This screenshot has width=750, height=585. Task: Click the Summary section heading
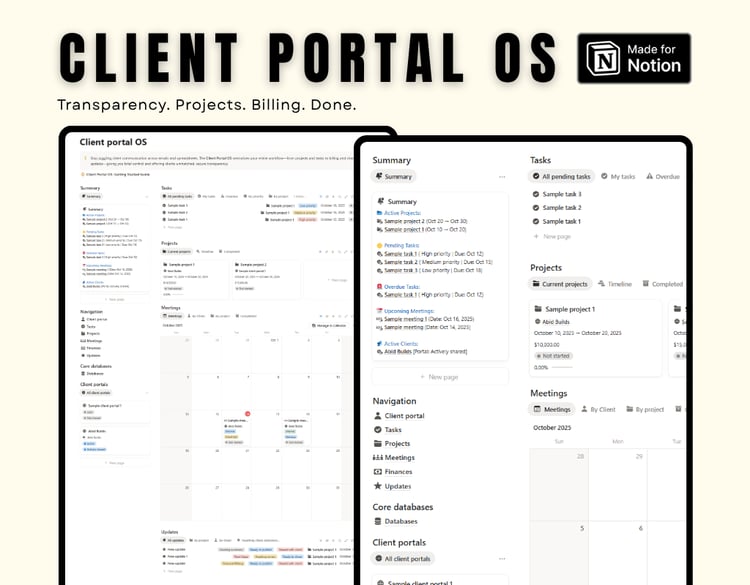click(391, 160)
